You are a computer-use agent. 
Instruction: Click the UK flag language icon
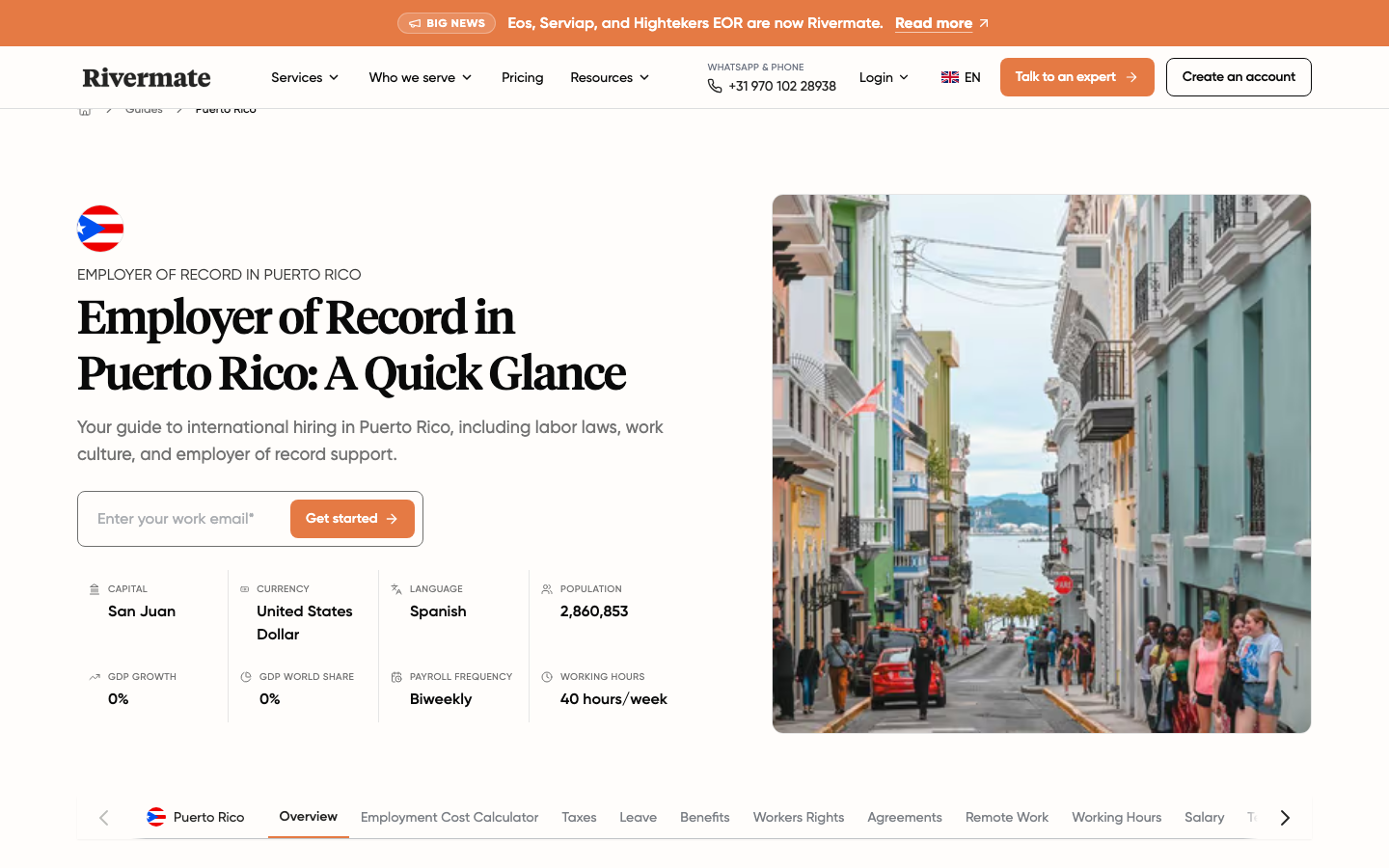950,77
